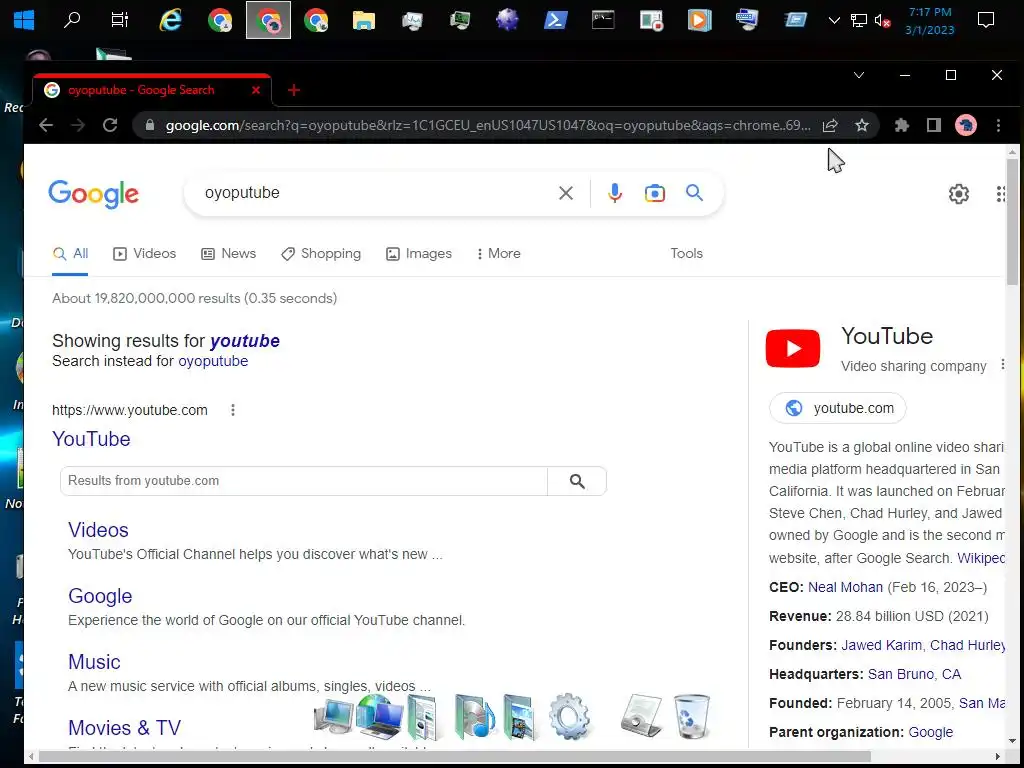The height and width of the screenshot is (768, 1024).
Task: Open a new Chrome tab
Action: pos(294,90)
